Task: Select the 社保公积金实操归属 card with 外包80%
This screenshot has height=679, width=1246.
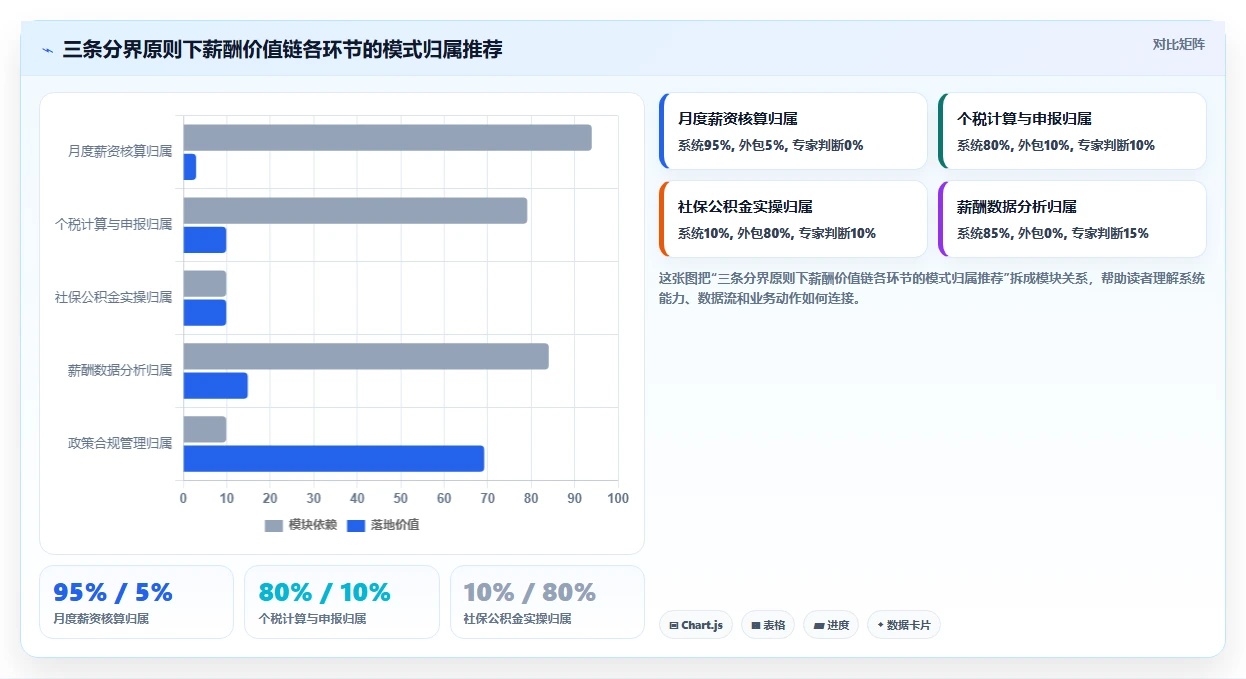Action: tap(793, 219)
